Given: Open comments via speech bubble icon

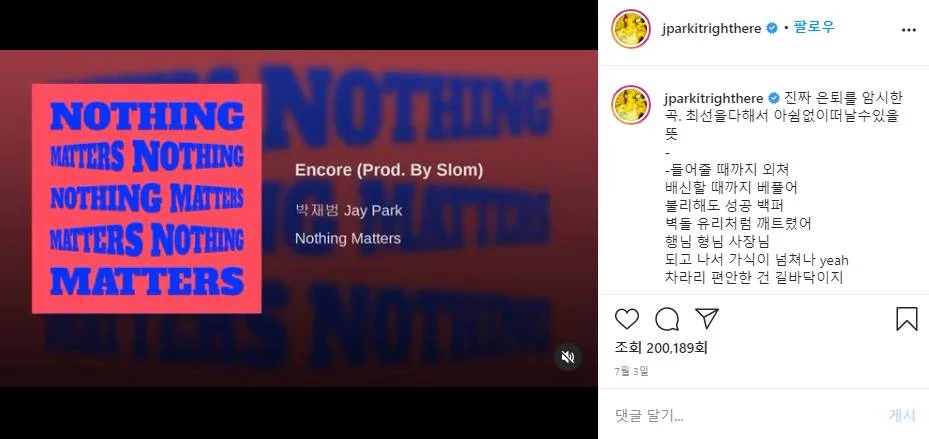Looking at the screenshot, I should [x=667, y=319].
